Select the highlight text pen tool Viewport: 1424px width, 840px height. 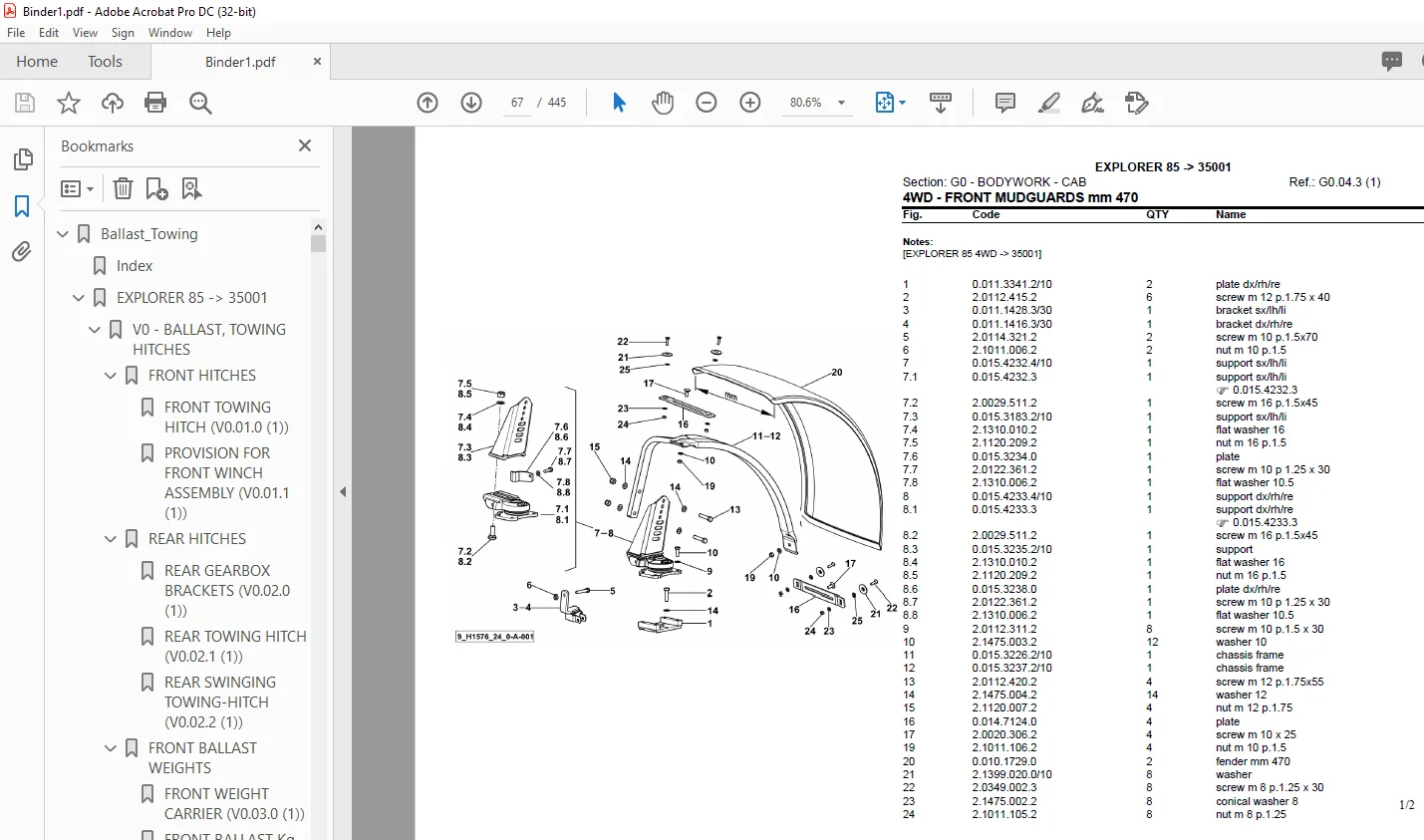(1048, 103)
